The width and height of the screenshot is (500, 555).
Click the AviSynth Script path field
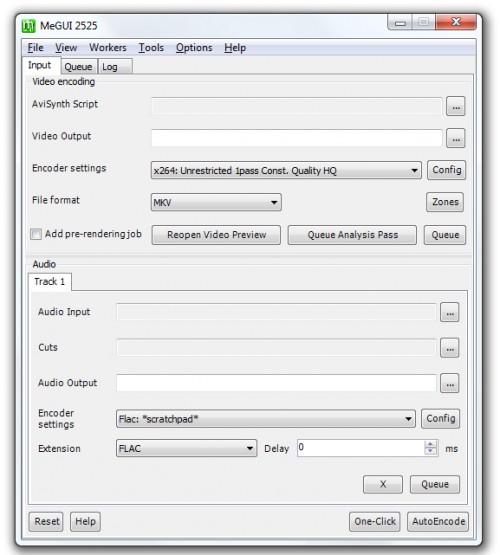[297, 106]
